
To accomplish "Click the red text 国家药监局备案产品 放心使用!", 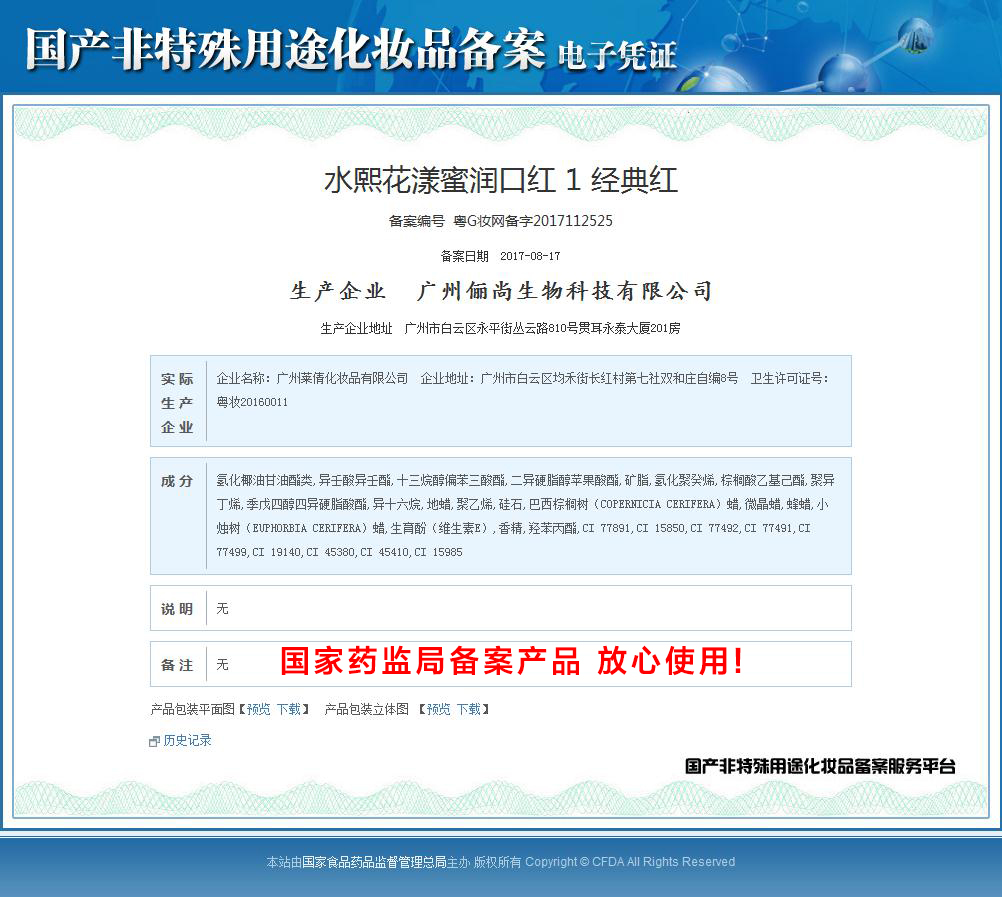I will [x=512, y=661].
